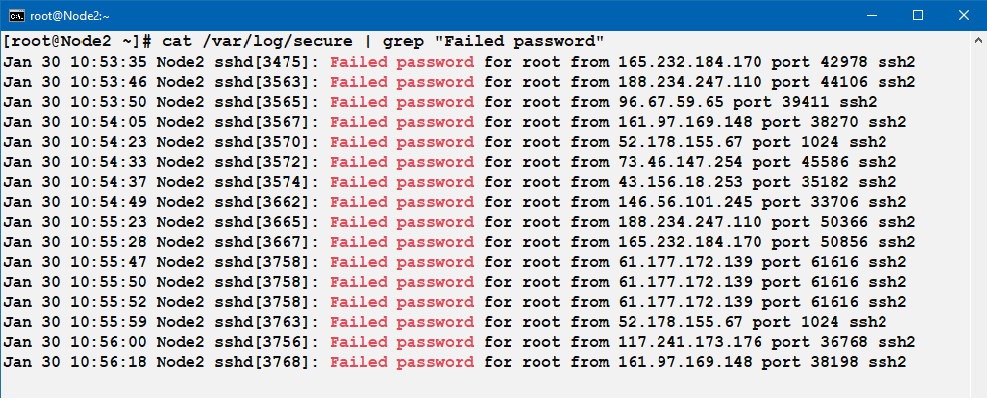The image size is (987, 400).
Task: Click IP 146.56.101.245 in the log
Action: [x=685, y=202]
